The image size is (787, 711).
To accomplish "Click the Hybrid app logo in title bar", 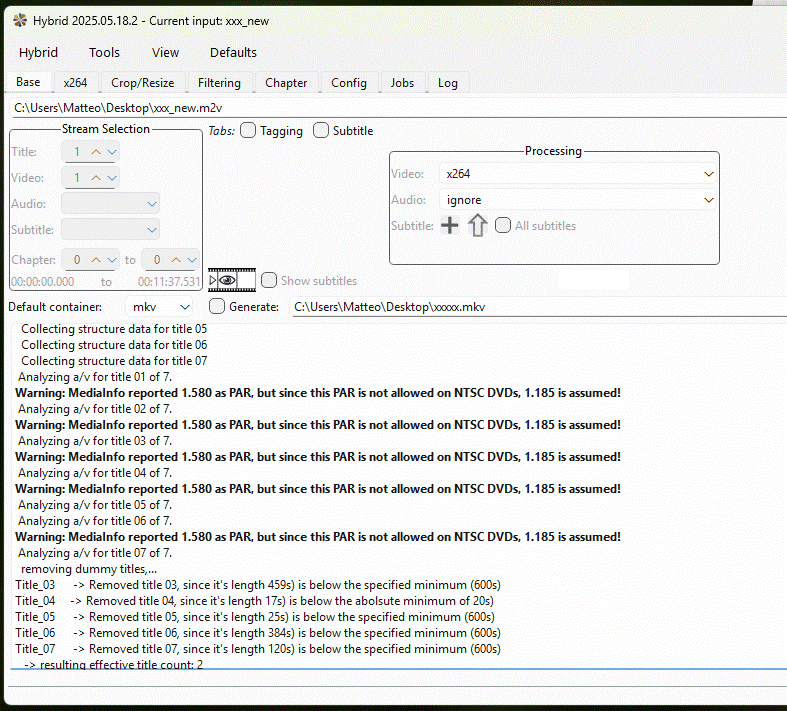I will pyautogui.click(x=13, y=21).
